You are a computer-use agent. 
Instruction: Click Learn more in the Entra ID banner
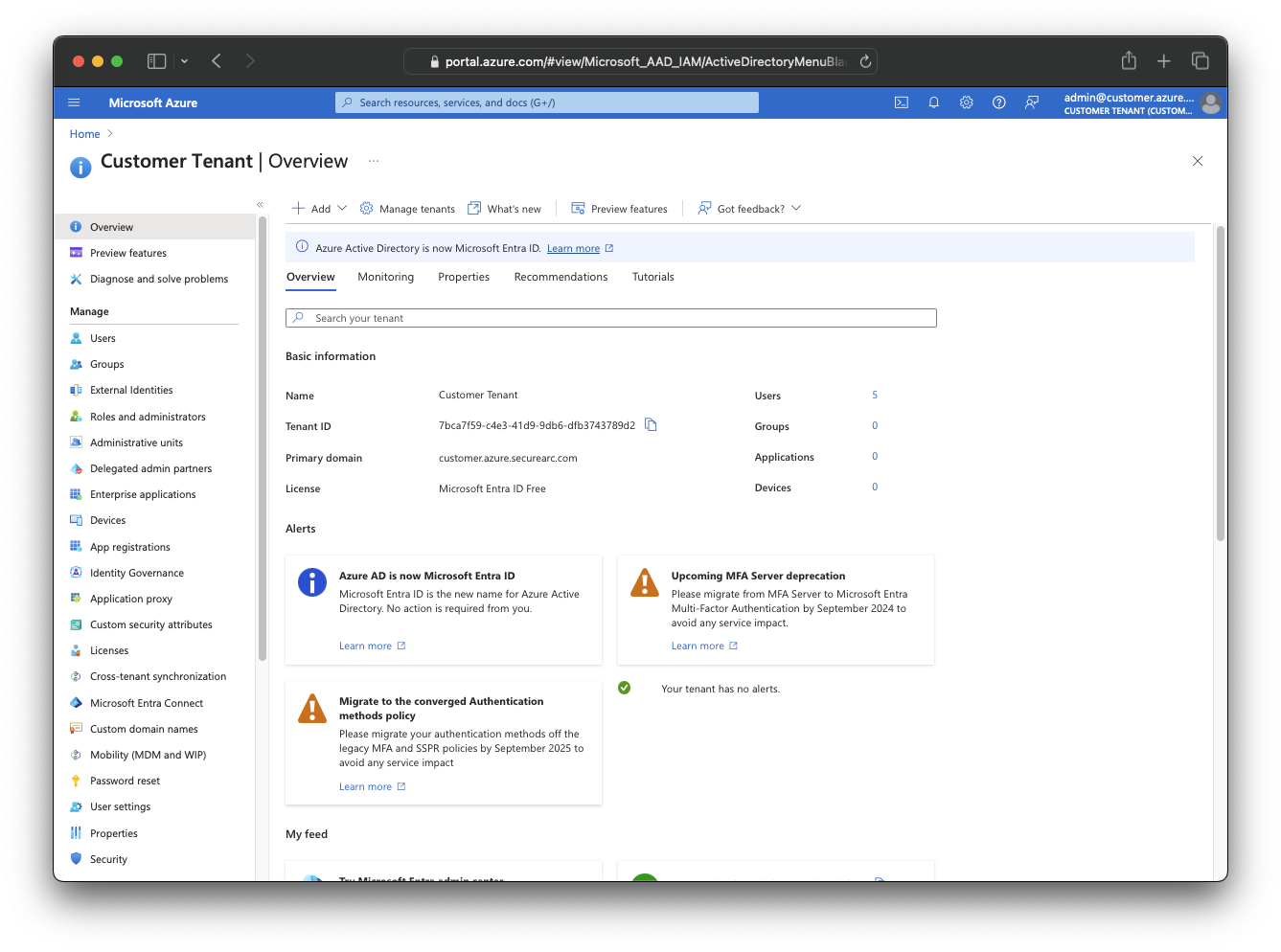[x=573, y=248]
